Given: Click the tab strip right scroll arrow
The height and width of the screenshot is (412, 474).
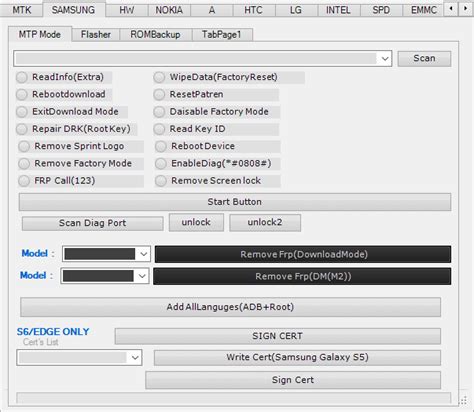Looking at the screenshot, I should (465, 9).
